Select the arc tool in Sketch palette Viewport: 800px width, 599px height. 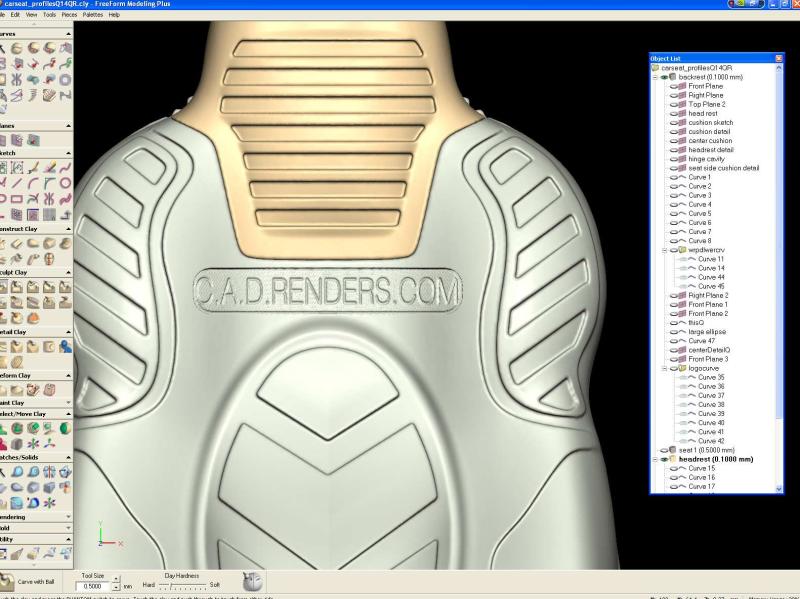point(33,183)
